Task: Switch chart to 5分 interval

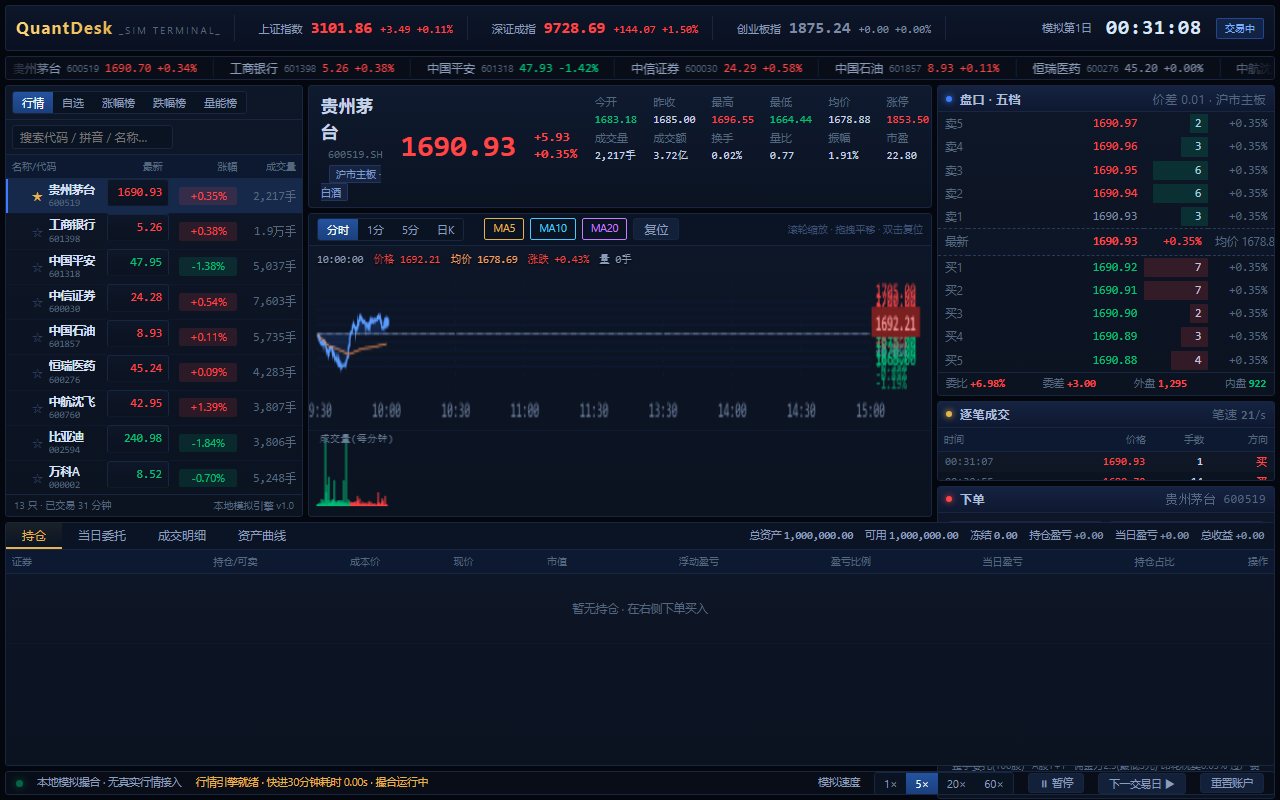Action: point(410,230)
